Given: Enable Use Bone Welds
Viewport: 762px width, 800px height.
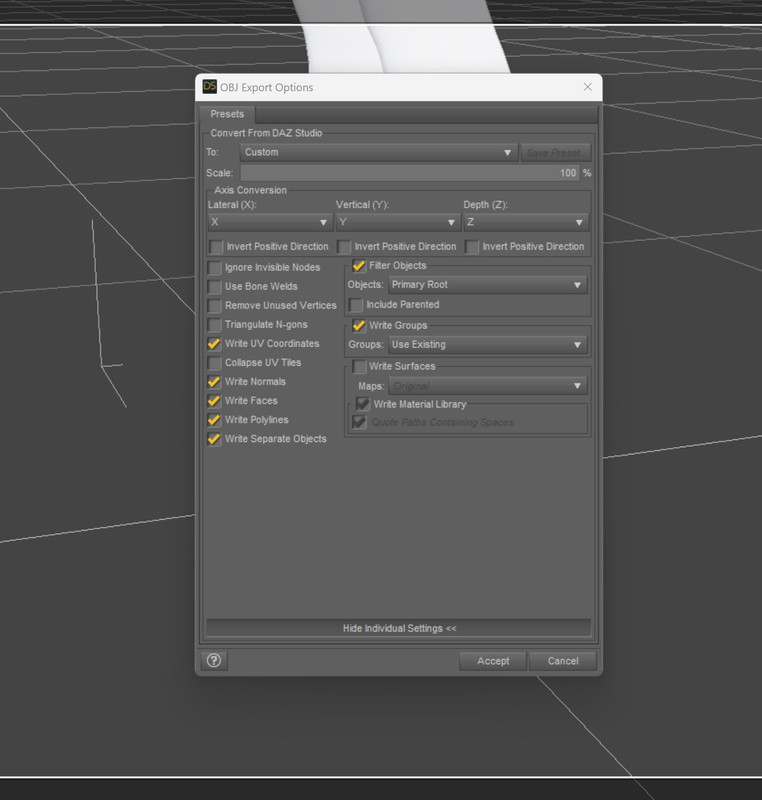Looking at the screenshot, I should point(214,287).
